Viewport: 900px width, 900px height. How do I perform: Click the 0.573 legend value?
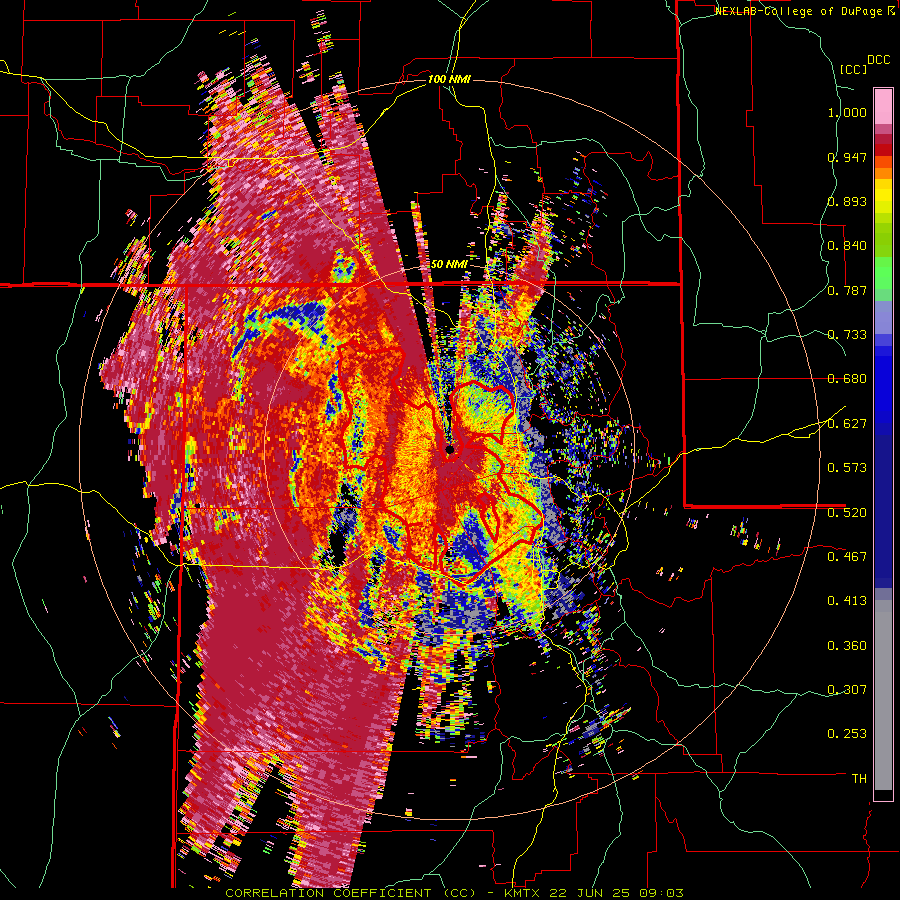point(847,468)
